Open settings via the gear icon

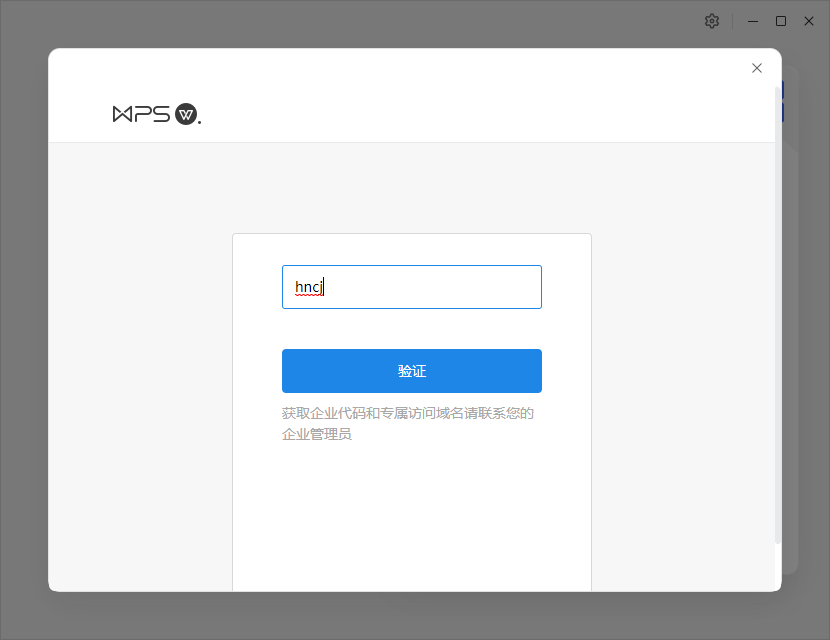point(712,21)
